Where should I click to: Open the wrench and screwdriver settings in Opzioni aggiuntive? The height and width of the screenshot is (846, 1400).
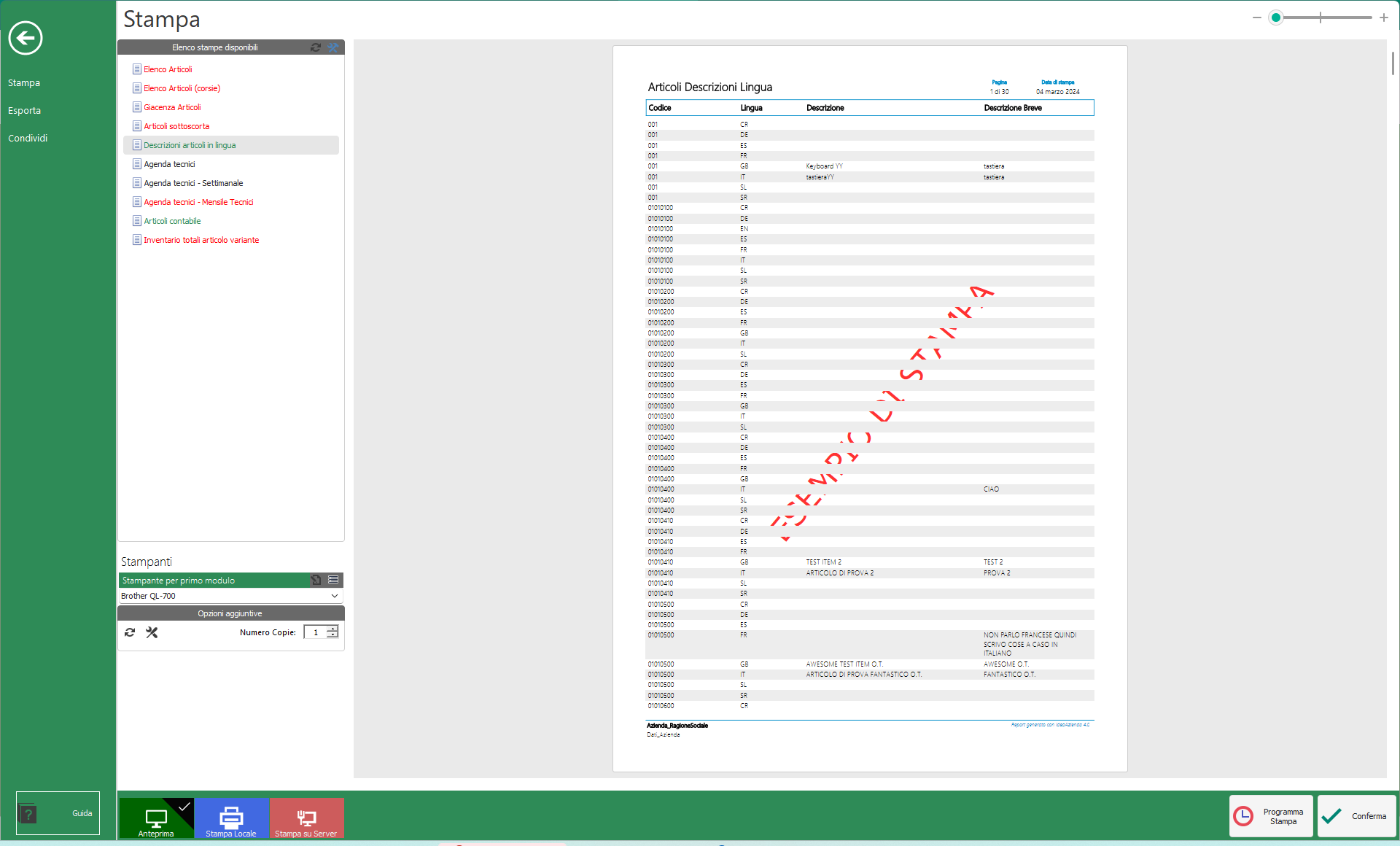click(x=152, y=632)
